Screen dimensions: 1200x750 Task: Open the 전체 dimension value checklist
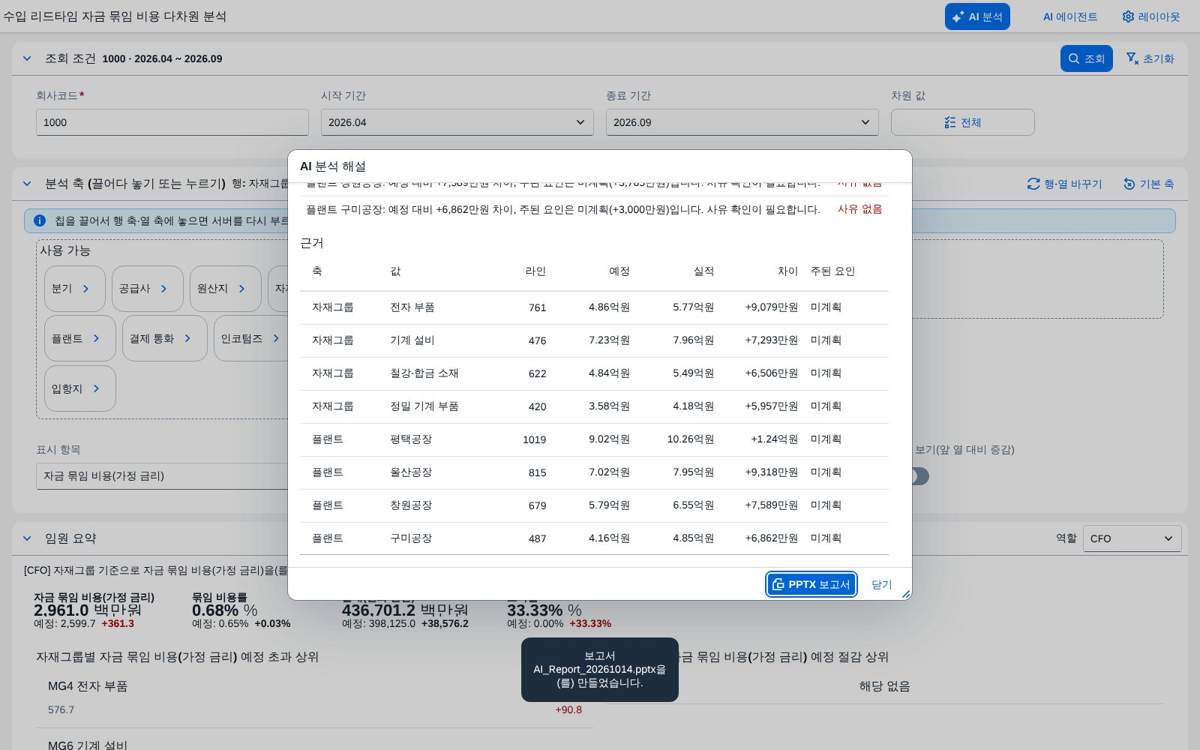point(962,123)
